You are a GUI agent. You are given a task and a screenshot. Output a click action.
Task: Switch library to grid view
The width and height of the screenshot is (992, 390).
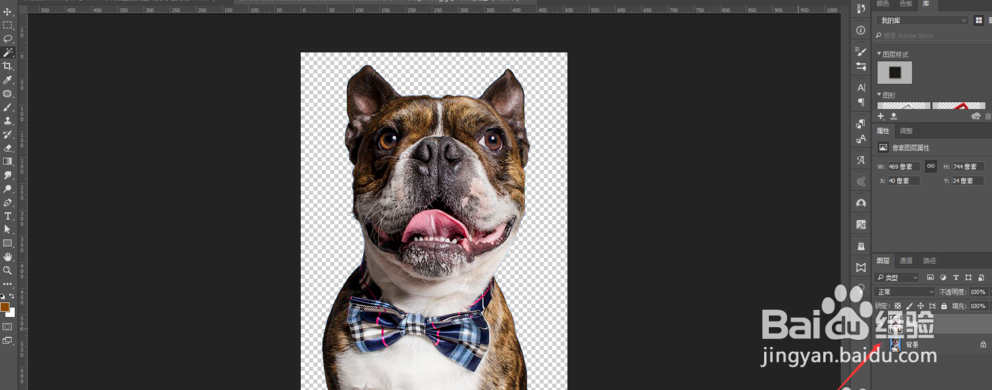point(978,20)
